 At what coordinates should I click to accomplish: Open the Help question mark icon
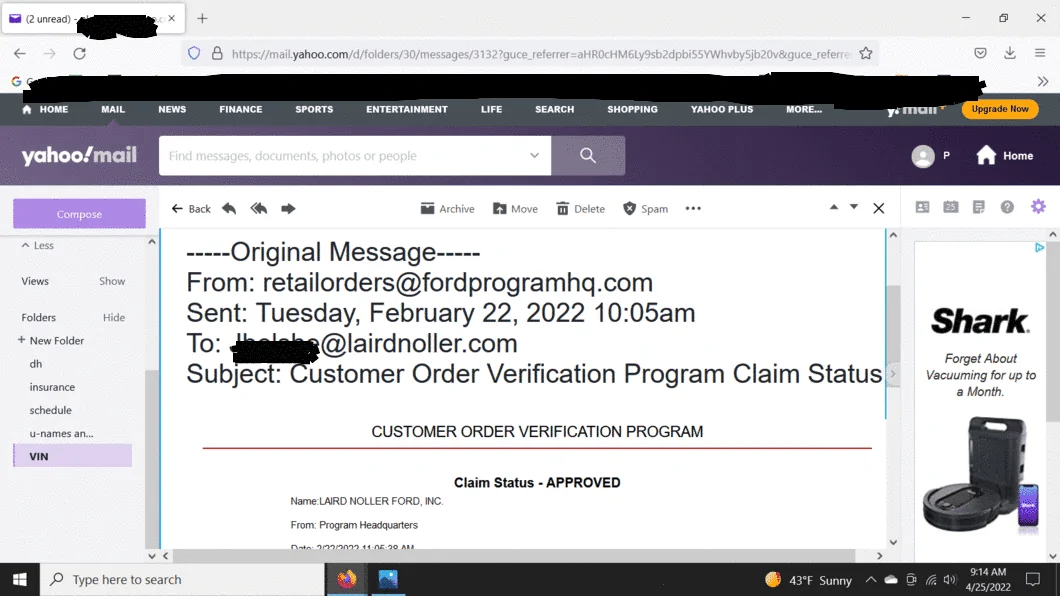point(1007,207)
